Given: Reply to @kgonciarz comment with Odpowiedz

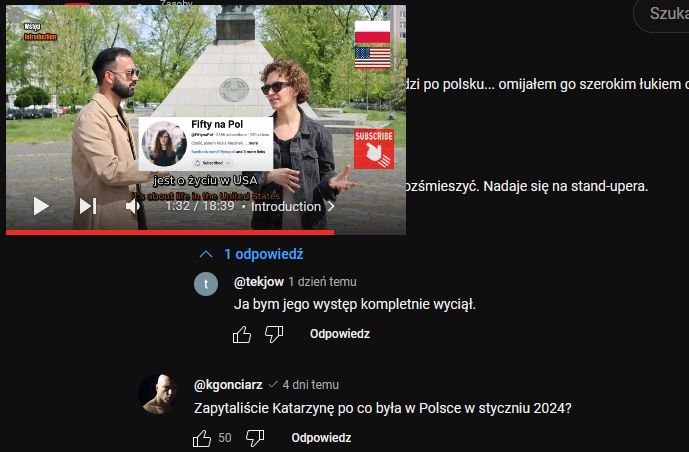Looking at the screenshot, I should 321,438.
